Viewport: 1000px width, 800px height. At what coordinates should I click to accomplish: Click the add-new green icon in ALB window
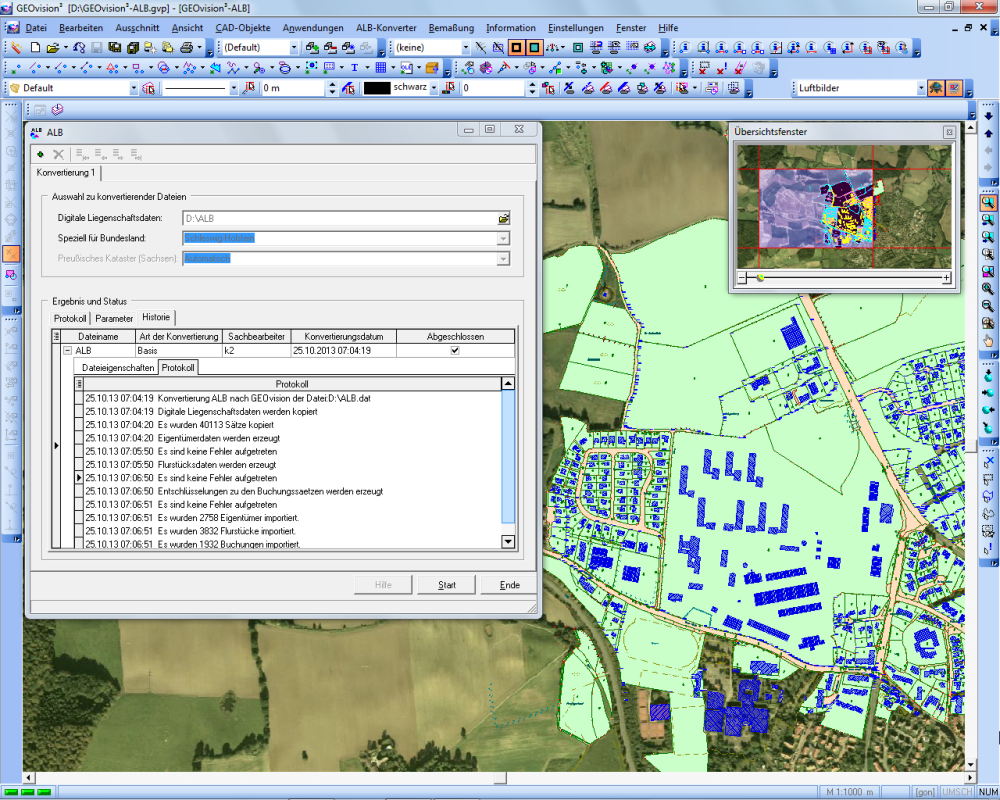pos(41,154)
